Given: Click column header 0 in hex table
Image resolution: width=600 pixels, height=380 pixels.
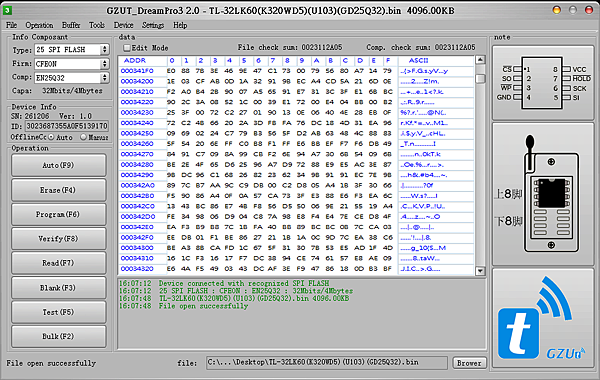Looking at the screenshot, I should click(172, 60).
